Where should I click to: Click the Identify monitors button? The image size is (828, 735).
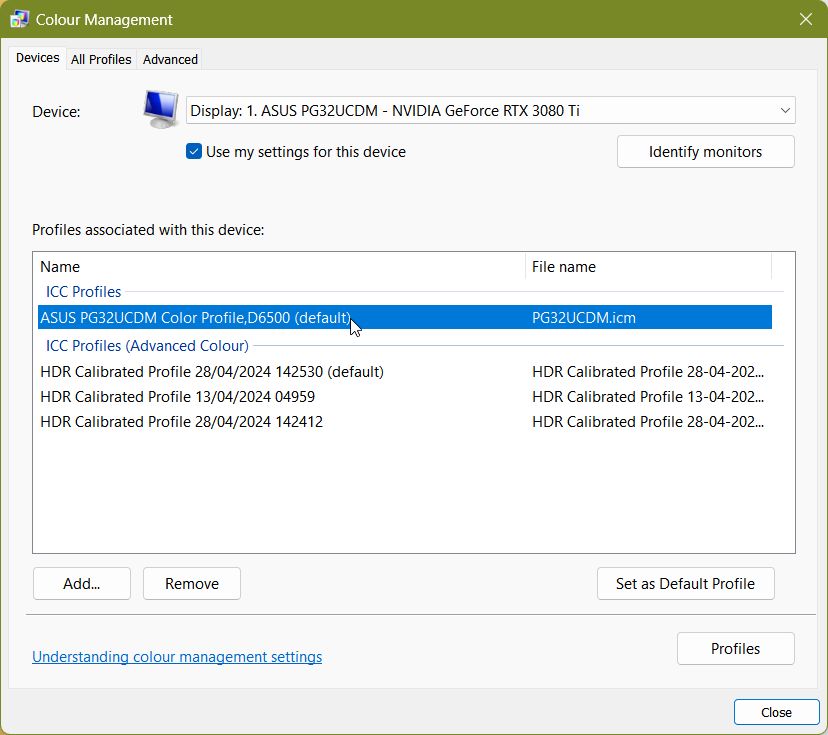(705, 152)
